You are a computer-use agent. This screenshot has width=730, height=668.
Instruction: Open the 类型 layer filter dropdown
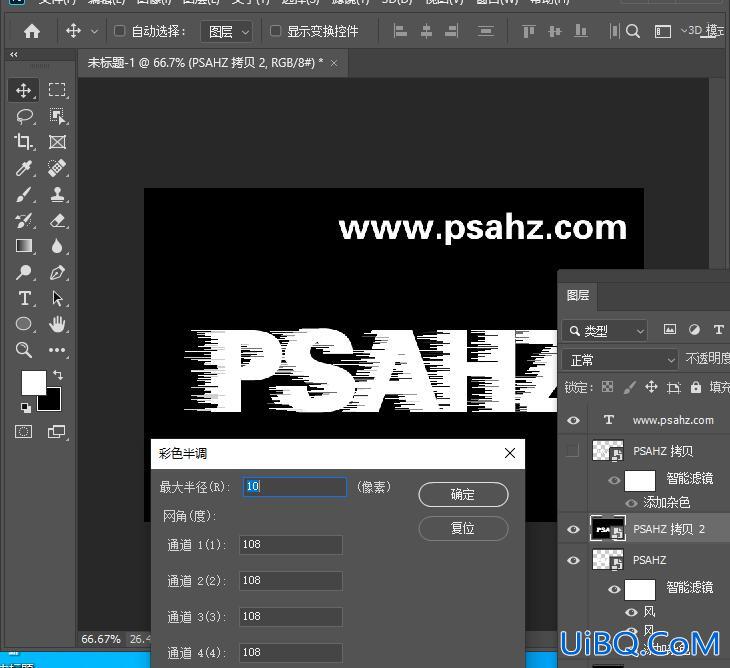click(604, 331)
